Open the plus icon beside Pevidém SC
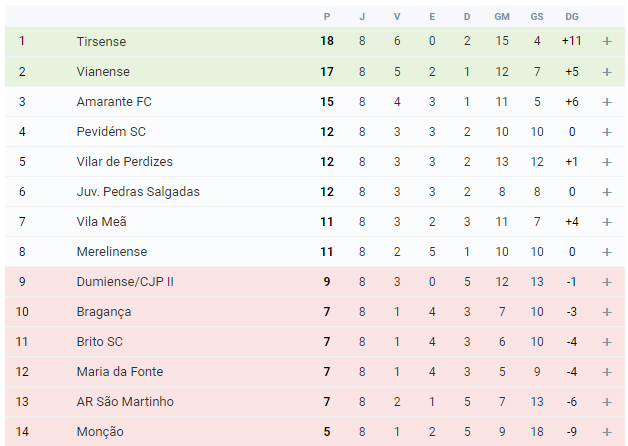Image resolution: width=628 pixels, height=446 pixels. pos(607,132)
